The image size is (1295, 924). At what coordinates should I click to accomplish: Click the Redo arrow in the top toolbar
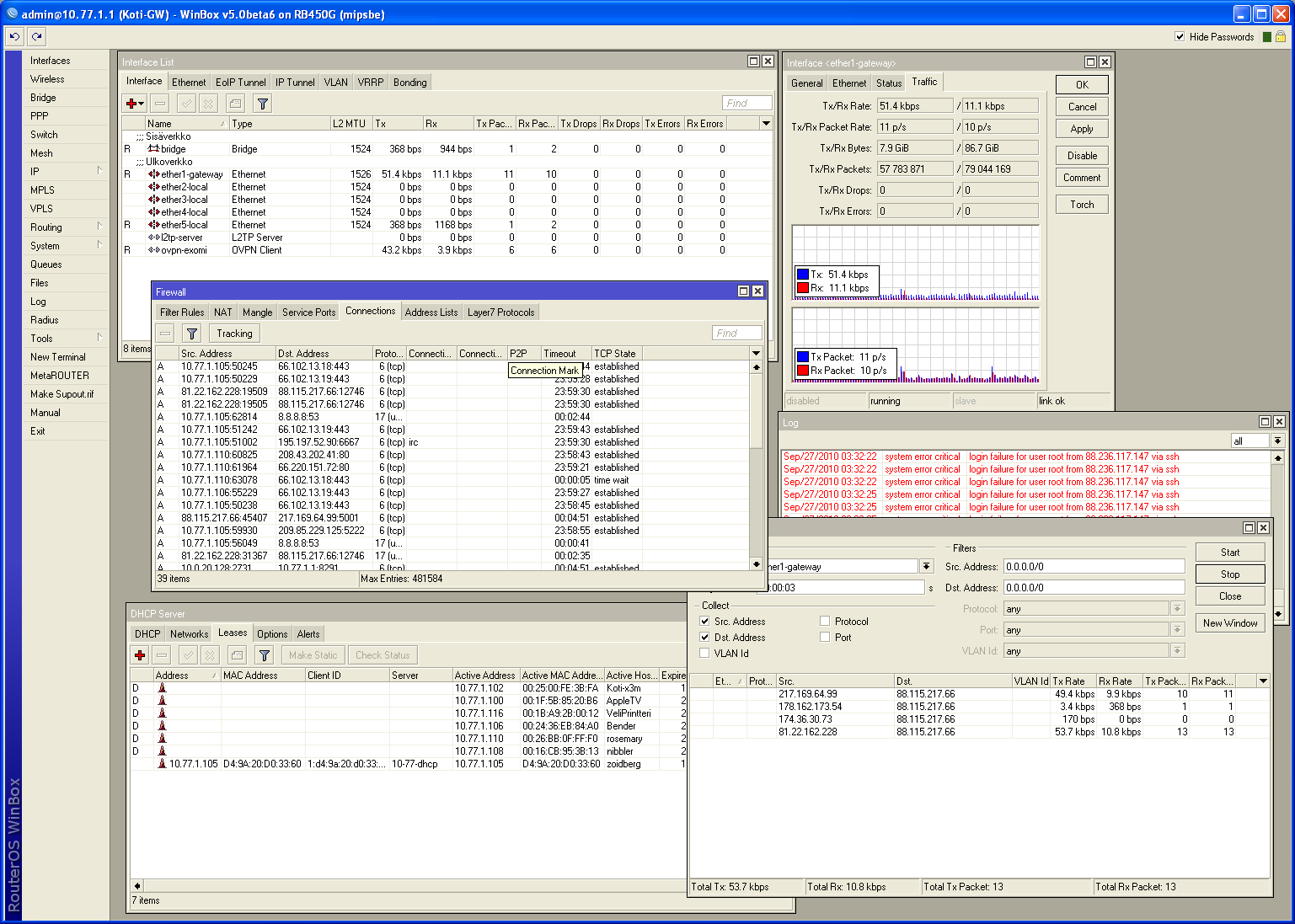(x=36, y=36)
